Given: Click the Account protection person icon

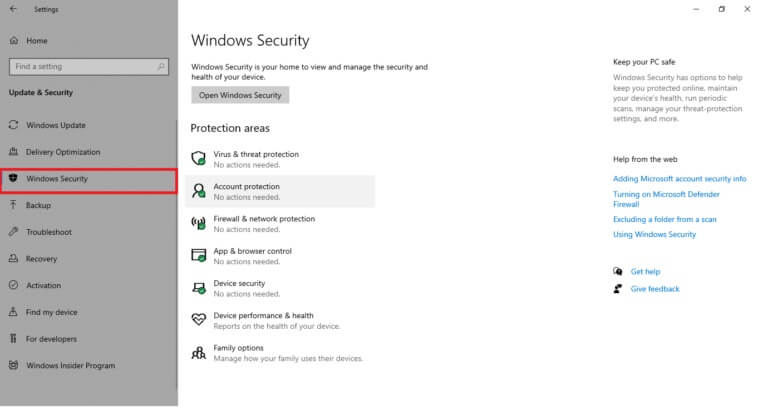Looking at the screenshot, I should point(197,190).
